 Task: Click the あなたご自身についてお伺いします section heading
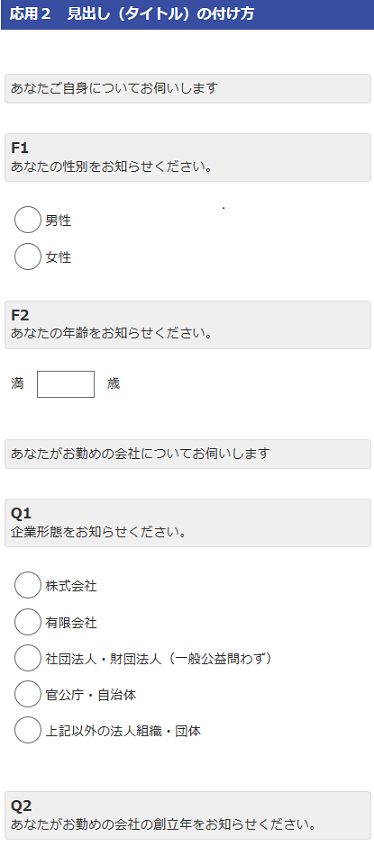click(x=188, y=88)
